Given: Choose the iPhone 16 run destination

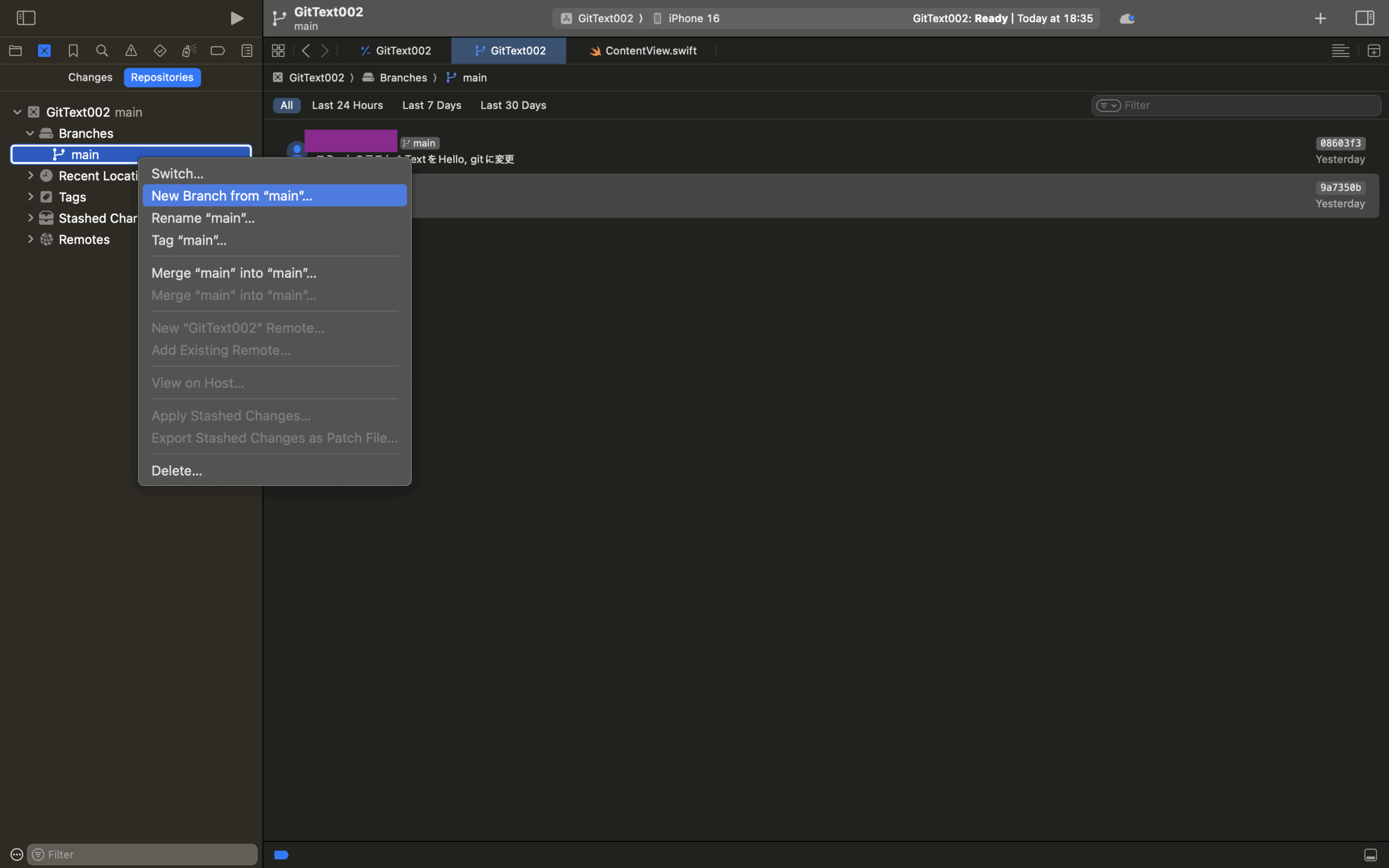Looking at the screenshot, I should coord(686,18).
